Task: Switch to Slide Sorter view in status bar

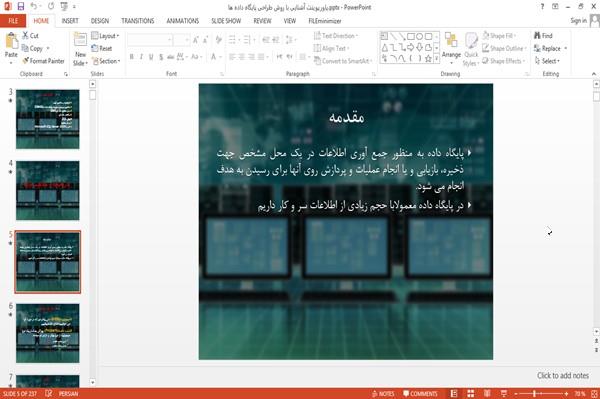Action: point(471,394)
